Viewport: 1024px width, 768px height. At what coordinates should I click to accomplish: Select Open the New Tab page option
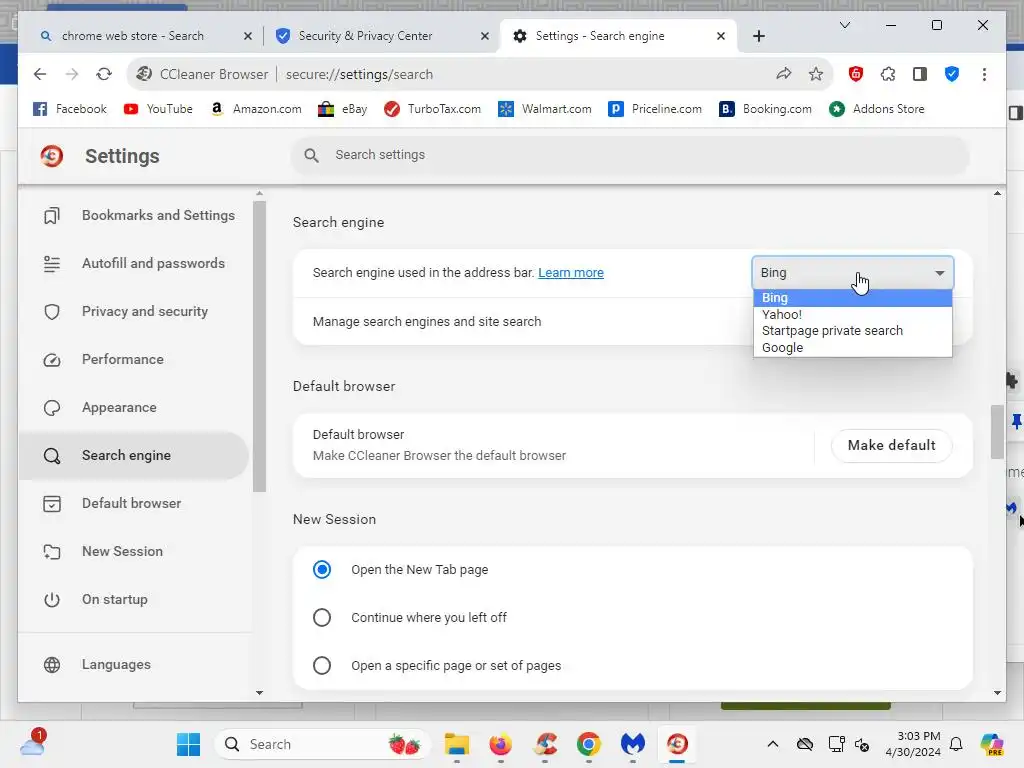pos(322,569)
